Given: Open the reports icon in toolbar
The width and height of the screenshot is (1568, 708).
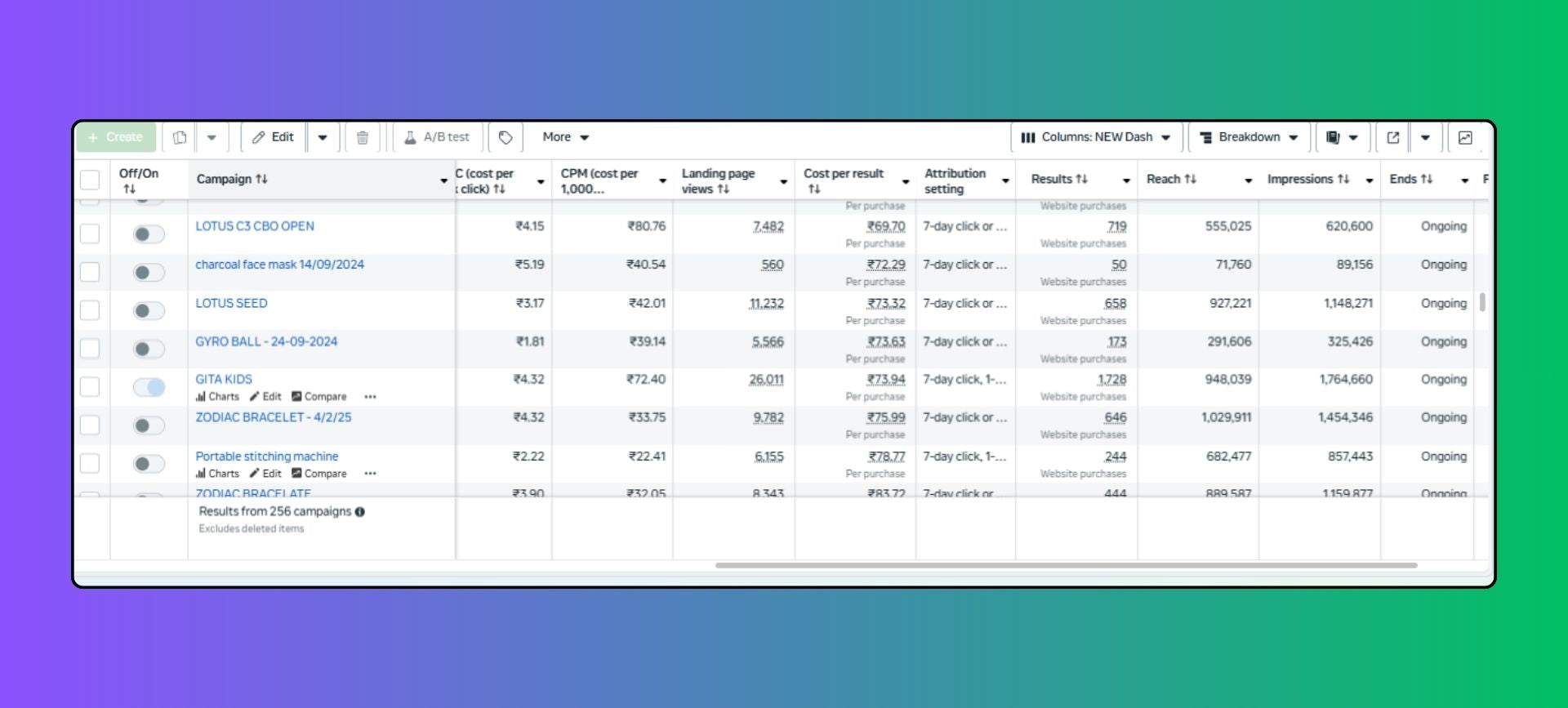Looking at the screenshot, I should click(x=1333, y=137).
